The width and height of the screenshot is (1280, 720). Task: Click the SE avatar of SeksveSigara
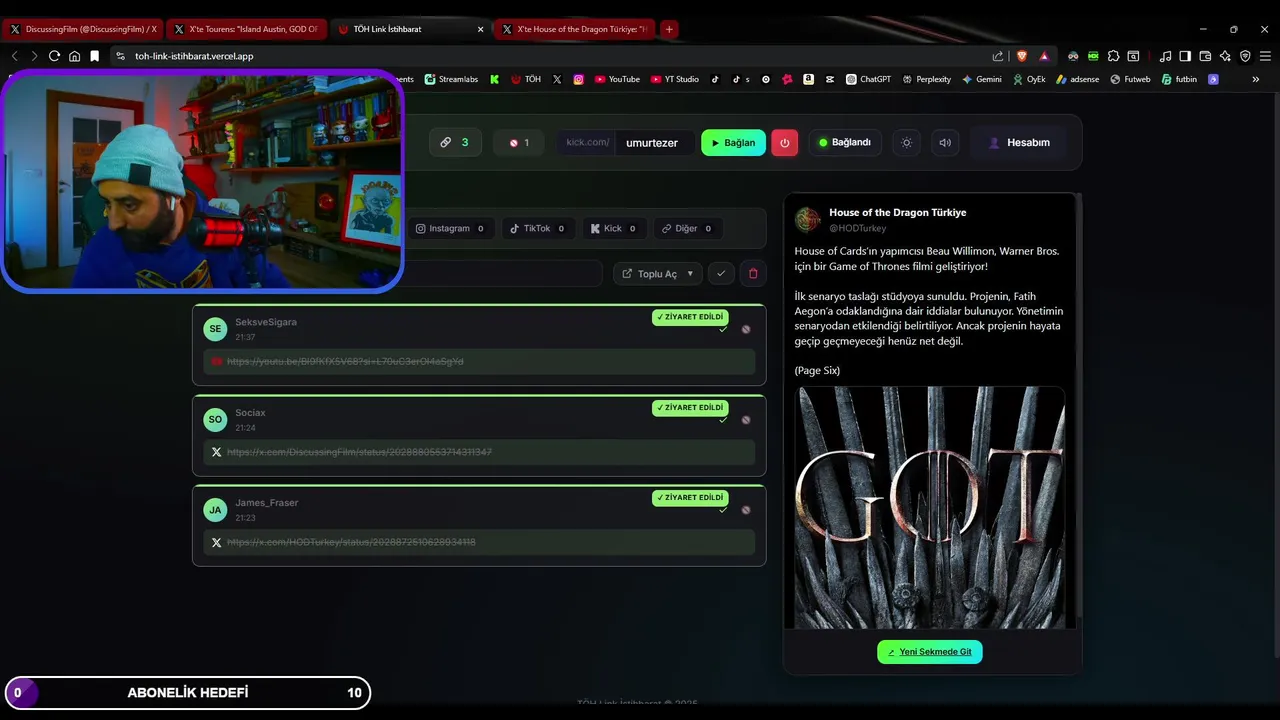215,329
